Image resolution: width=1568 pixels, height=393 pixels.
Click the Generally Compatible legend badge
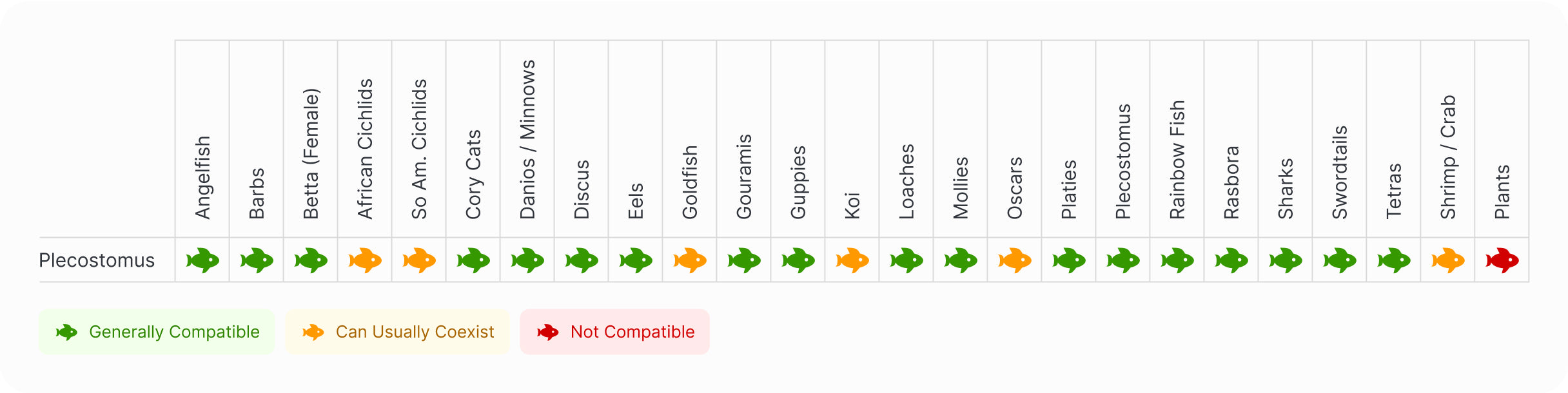[x=157, y=332]
